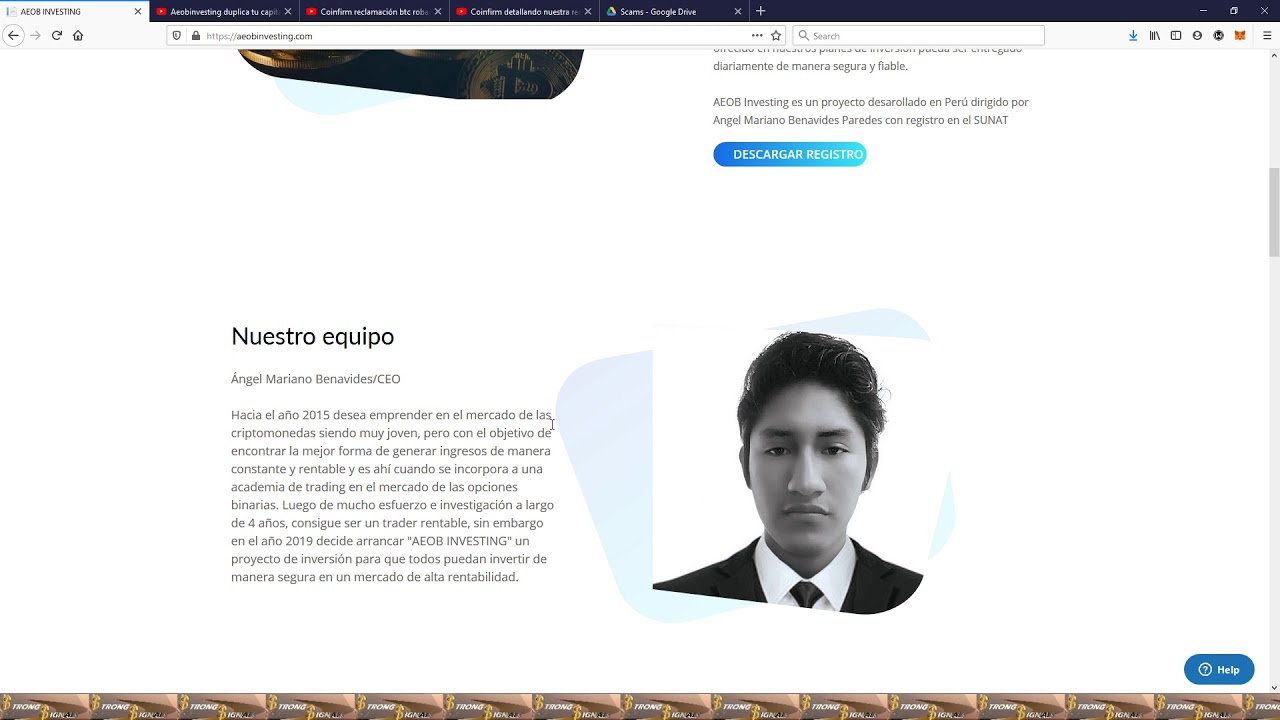Click the DESCARGAR REGISTRO button

tap(790, 154)
